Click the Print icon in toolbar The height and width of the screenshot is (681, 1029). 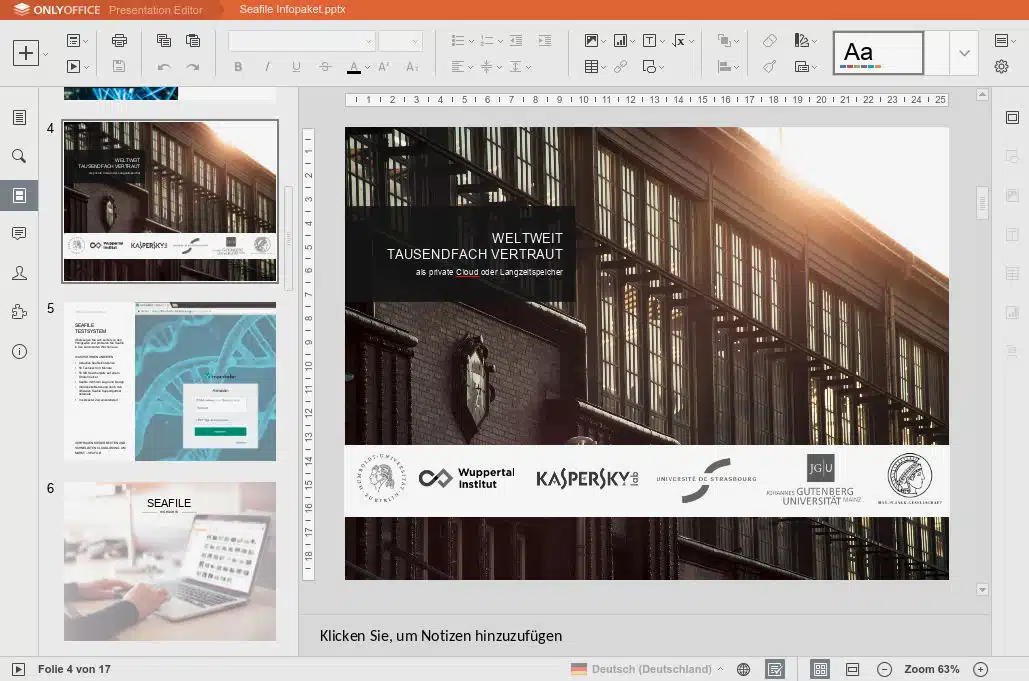(119, 41)
